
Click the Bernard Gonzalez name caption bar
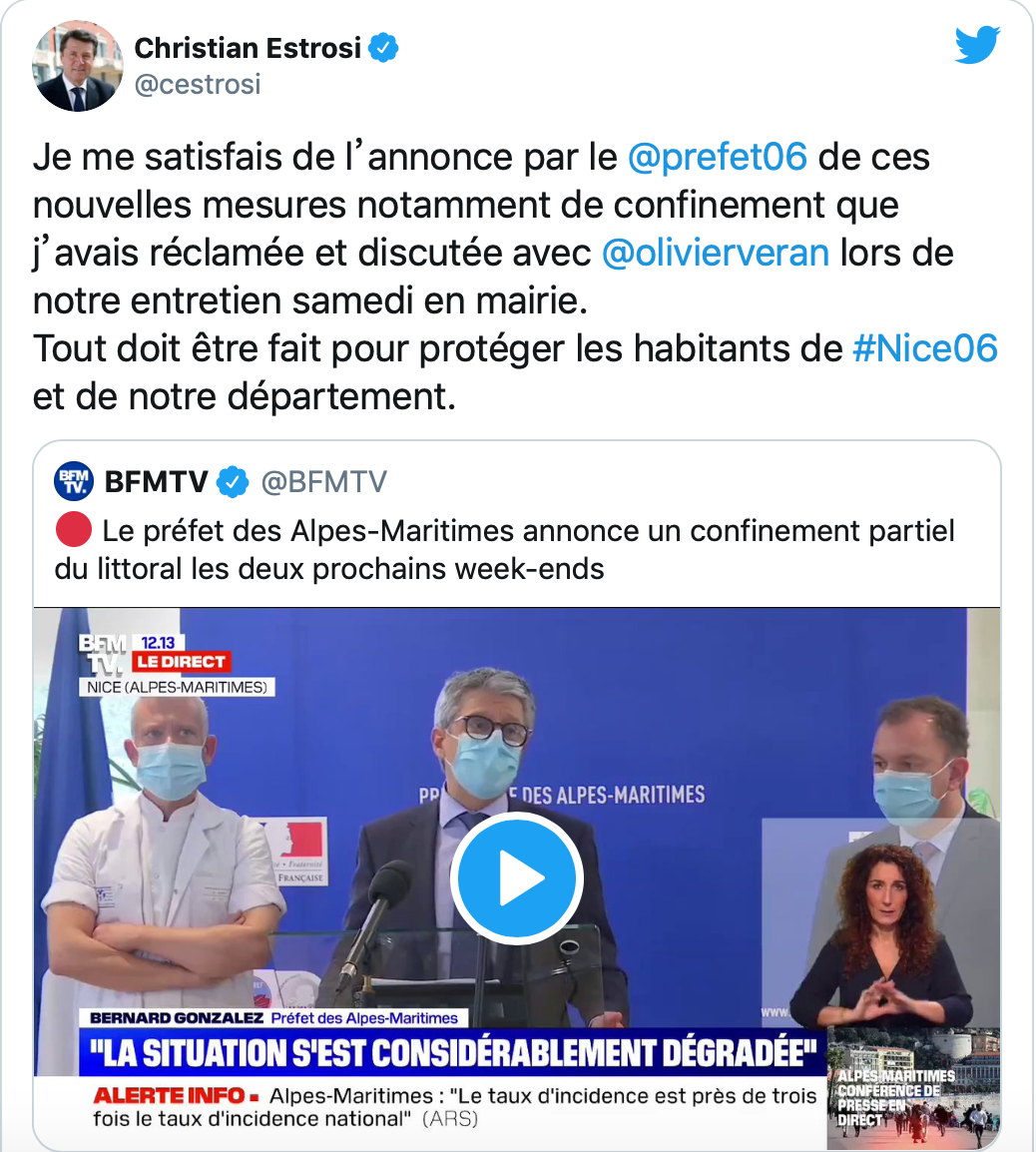(x=273, y=1017)
